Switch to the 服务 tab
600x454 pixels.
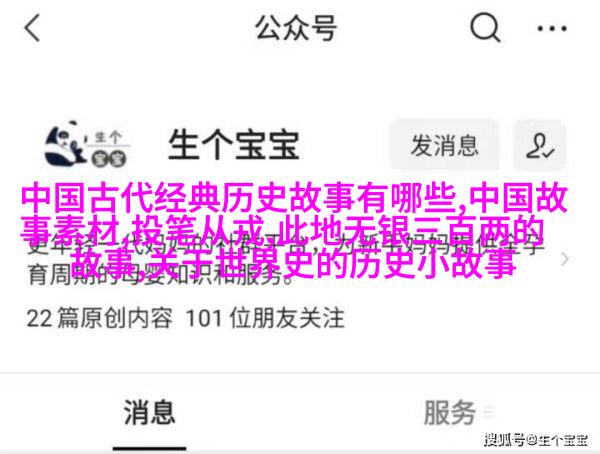coord(450,413)
